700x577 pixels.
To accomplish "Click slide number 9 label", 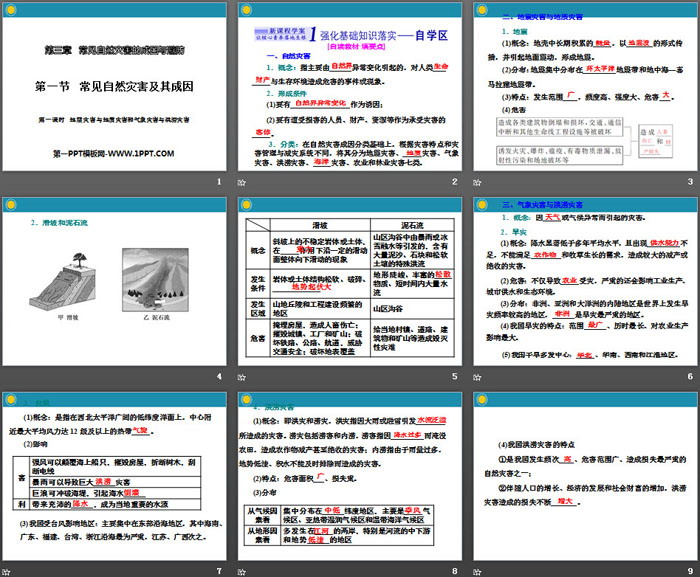I will tap(690, 571).
